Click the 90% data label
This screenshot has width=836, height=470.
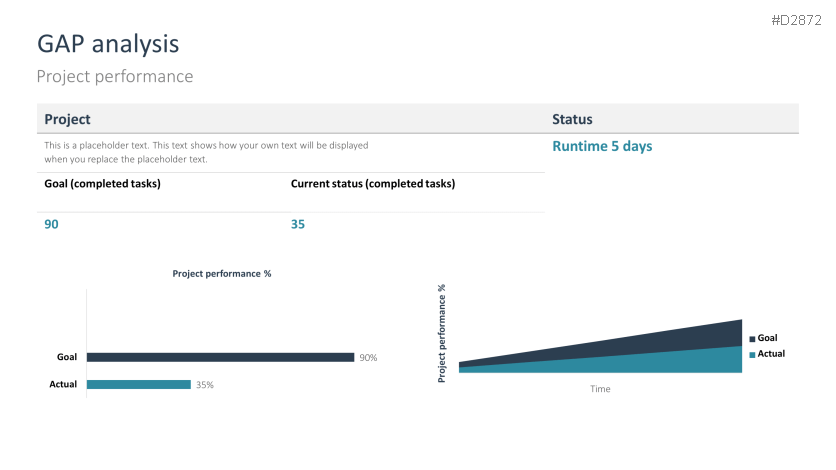pos(368,357)
